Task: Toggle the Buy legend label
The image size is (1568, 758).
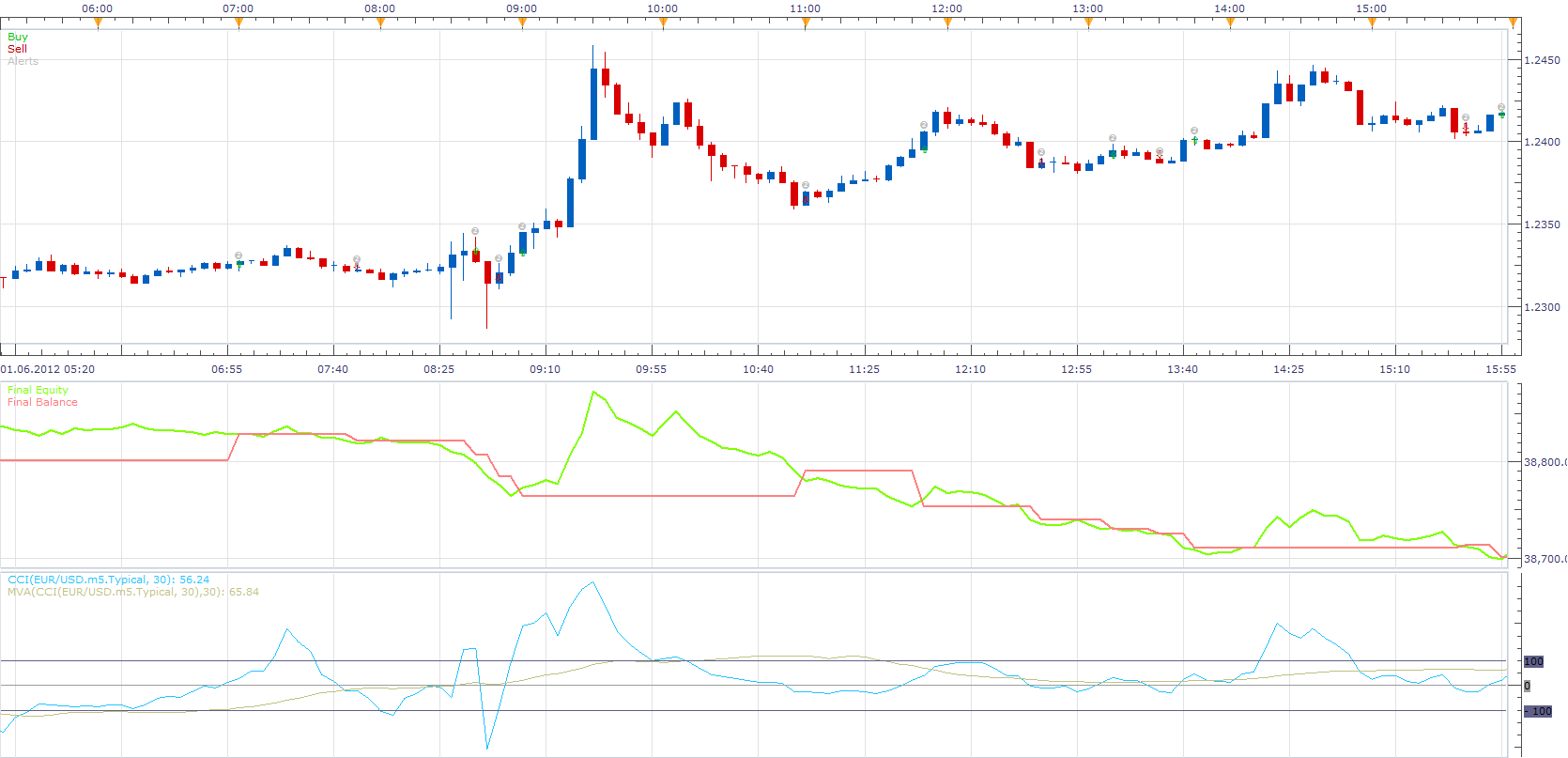Action: pyautogui.click(x=18, y=37)
